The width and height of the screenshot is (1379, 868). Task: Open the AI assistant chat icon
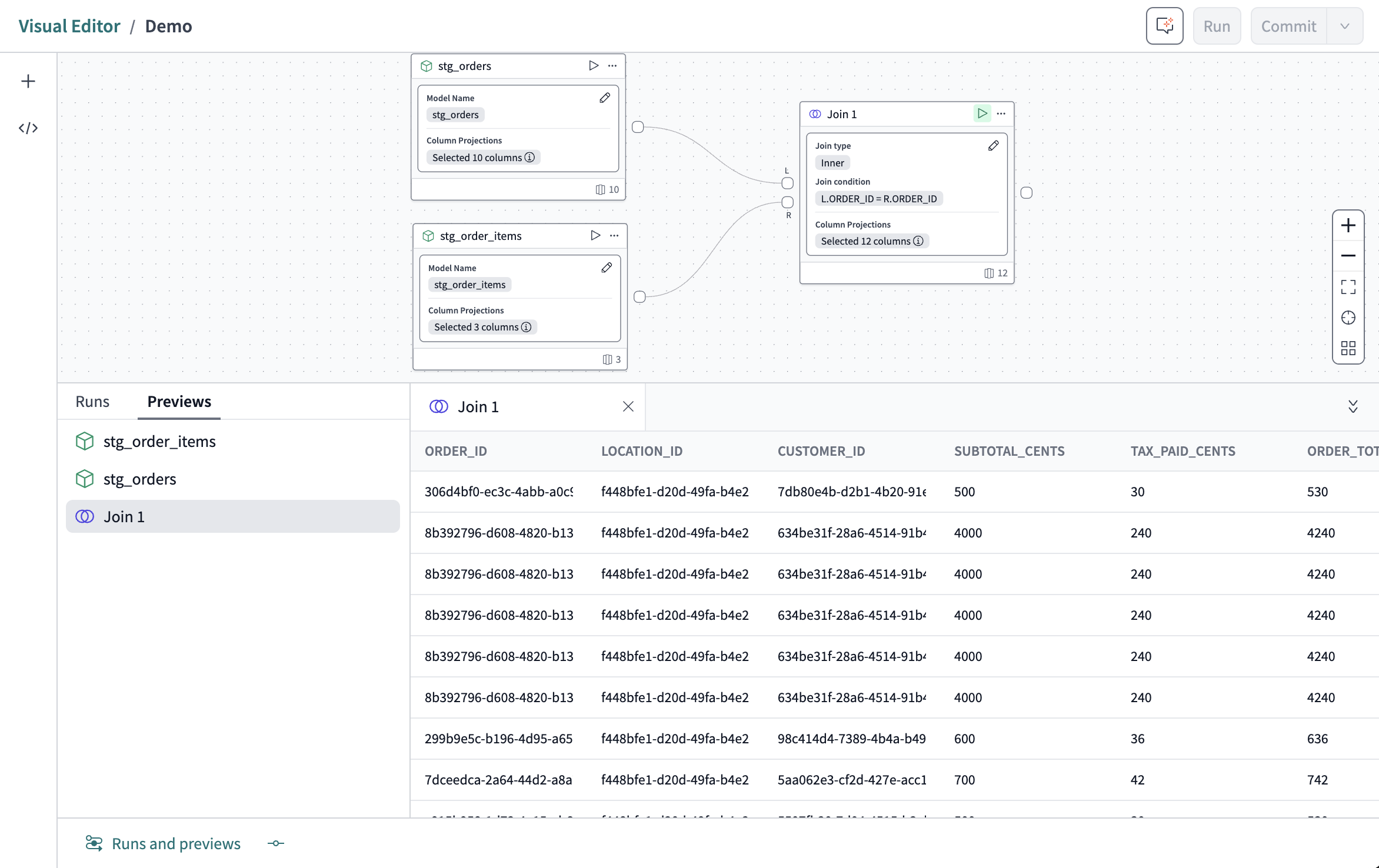click(1164, 25)
